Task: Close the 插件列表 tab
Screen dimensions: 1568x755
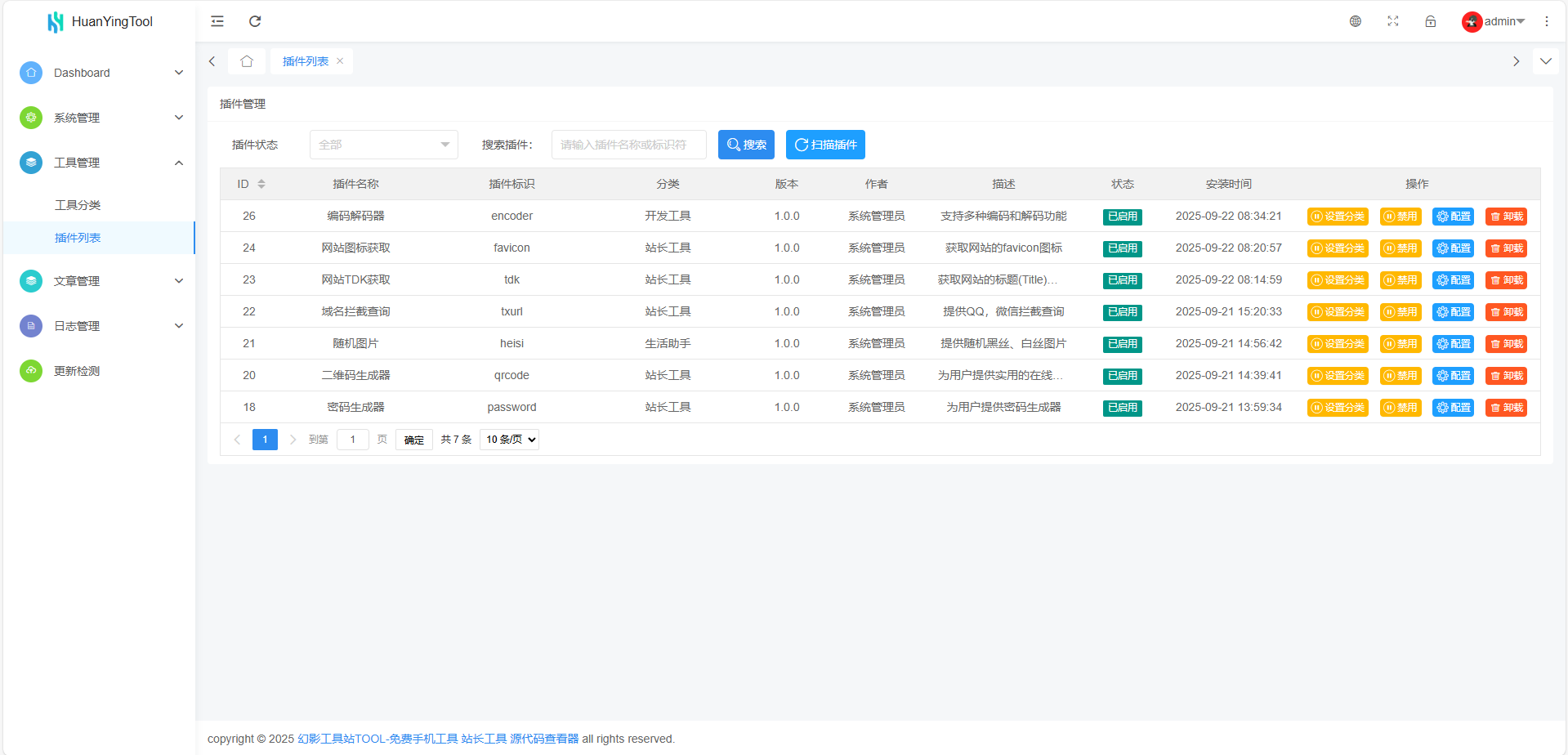Action: pyautogui.click(x=340, y=61)
